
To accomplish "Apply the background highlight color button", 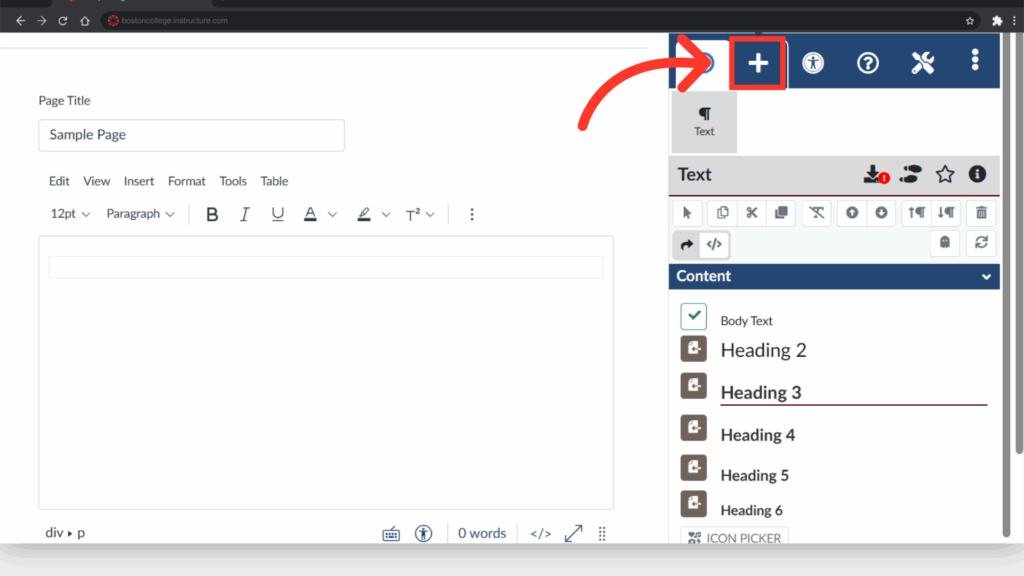I will click(x=364, y=214).
